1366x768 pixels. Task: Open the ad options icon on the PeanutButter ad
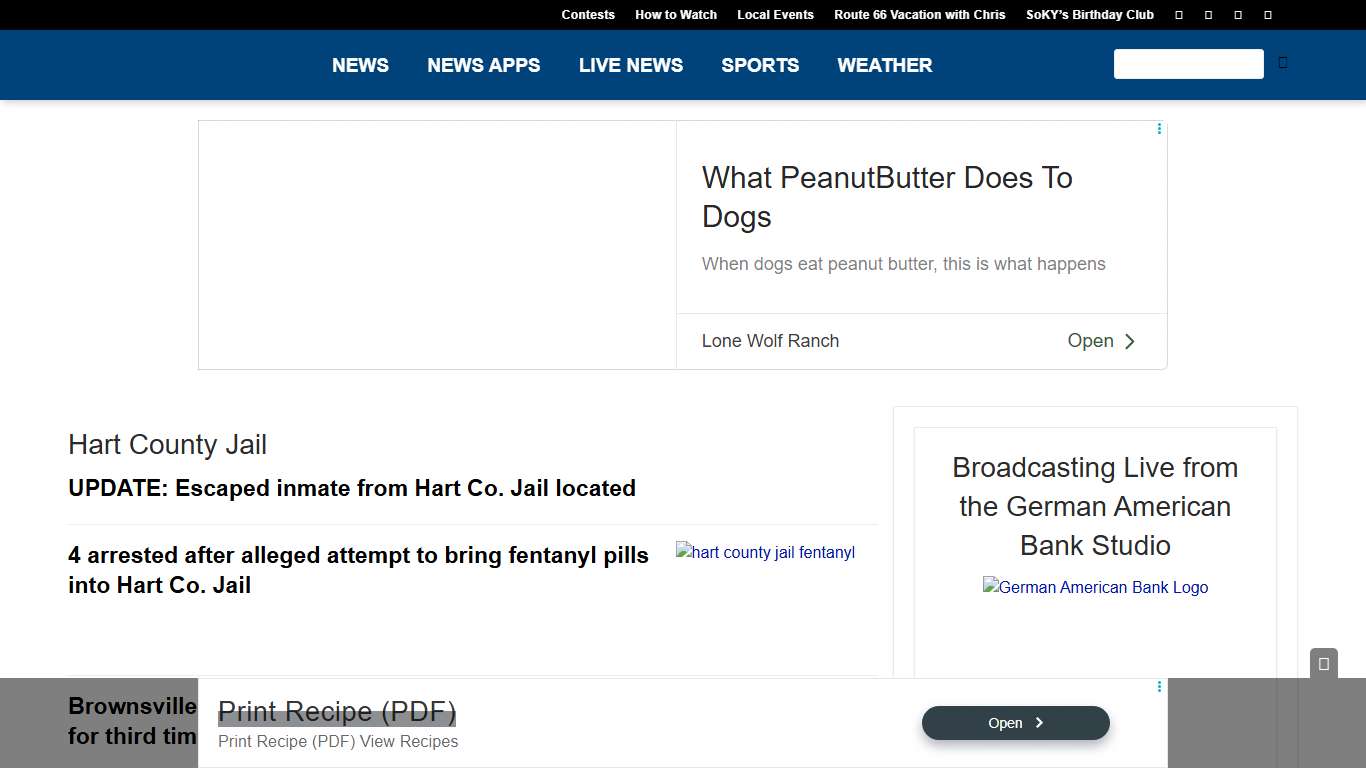pos(1159,129)
